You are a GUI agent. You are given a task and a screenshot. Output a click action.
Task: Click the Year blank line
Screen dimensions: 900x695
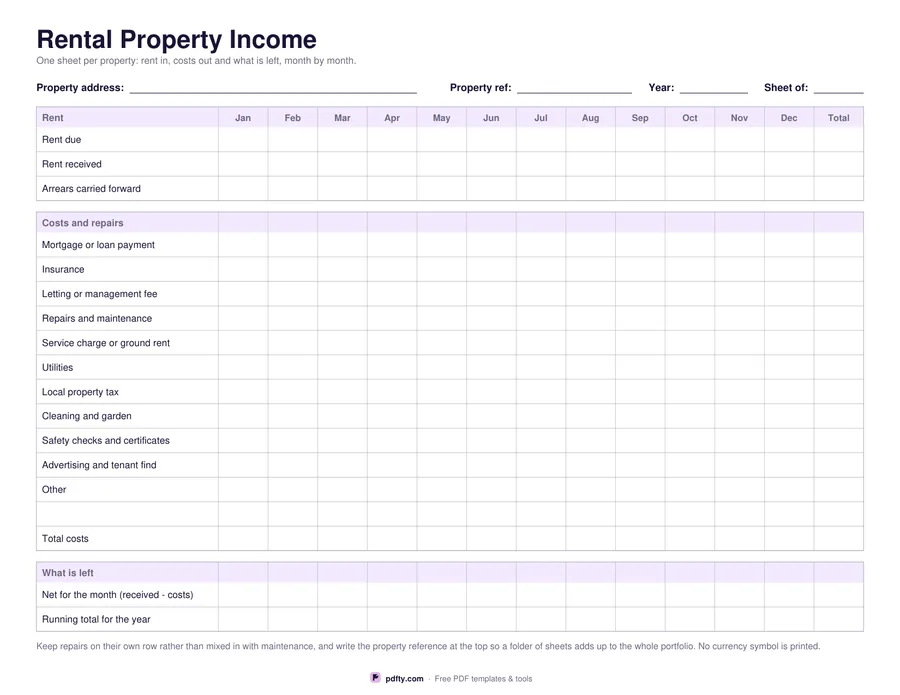pos(713,88)
